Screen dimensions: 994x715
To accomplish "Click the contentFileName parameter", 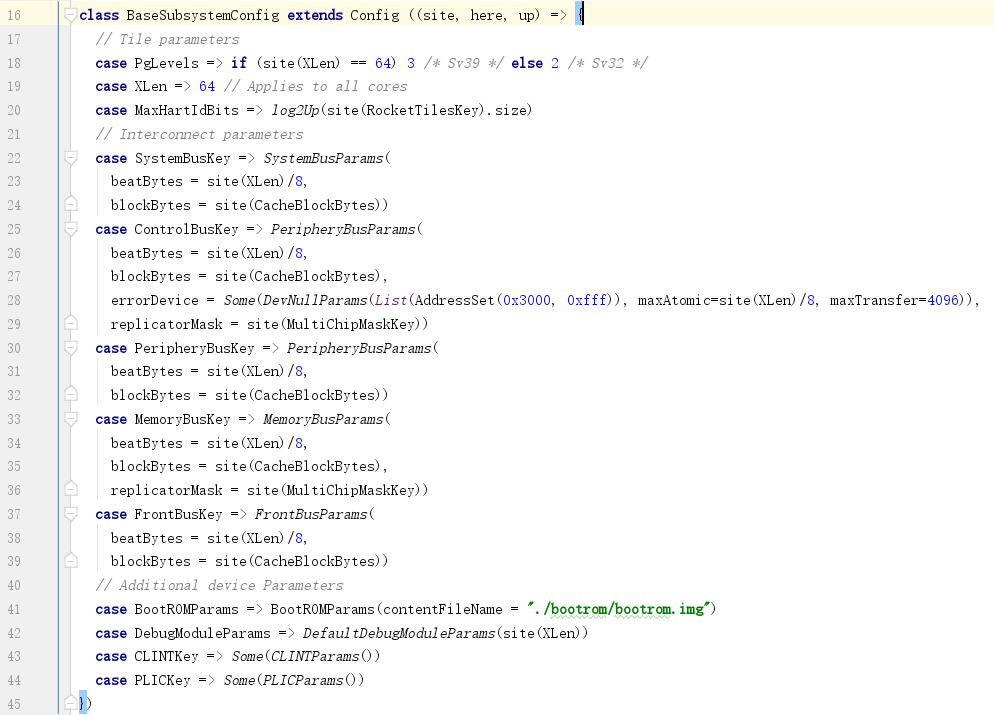I will pos(442,610).
